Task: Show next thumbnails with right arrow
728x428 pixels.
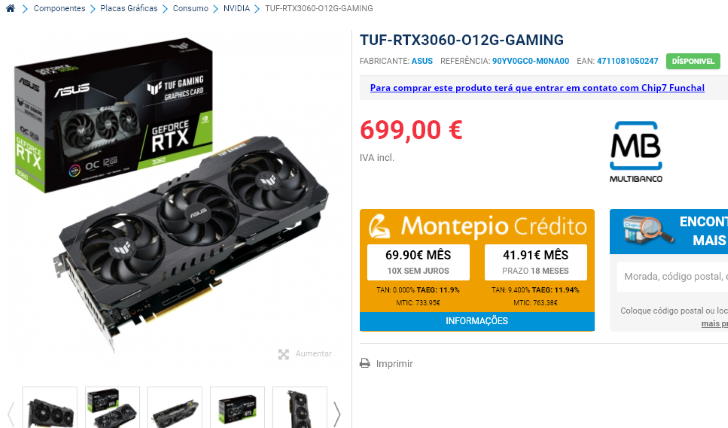Action: (337, 413)
